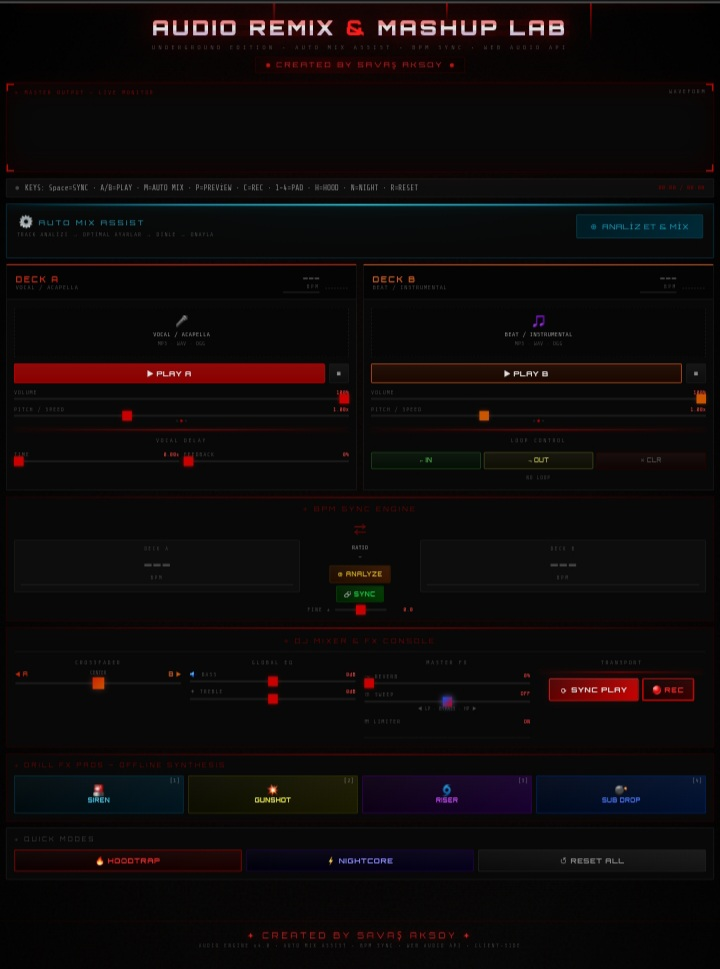Click the speaker icon next to Bass
Screen dimensions: 720x969
coord(193,674)
